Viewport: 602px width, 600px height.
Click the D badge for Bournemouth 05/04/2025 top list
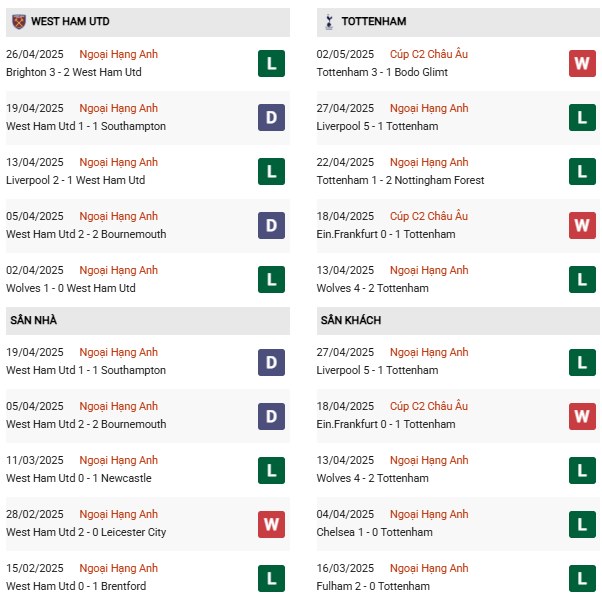point(271,225)
